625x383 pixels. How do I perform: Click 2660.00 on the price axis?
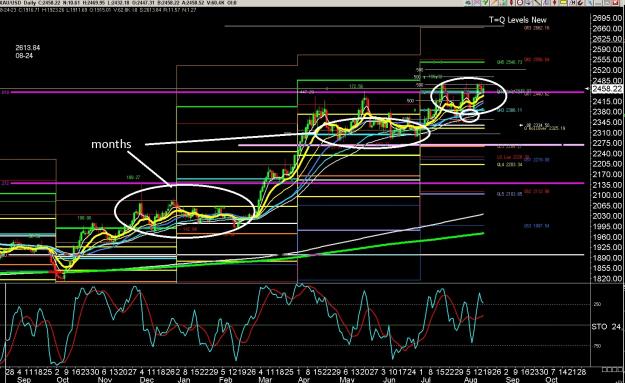(x=607, y=28)
